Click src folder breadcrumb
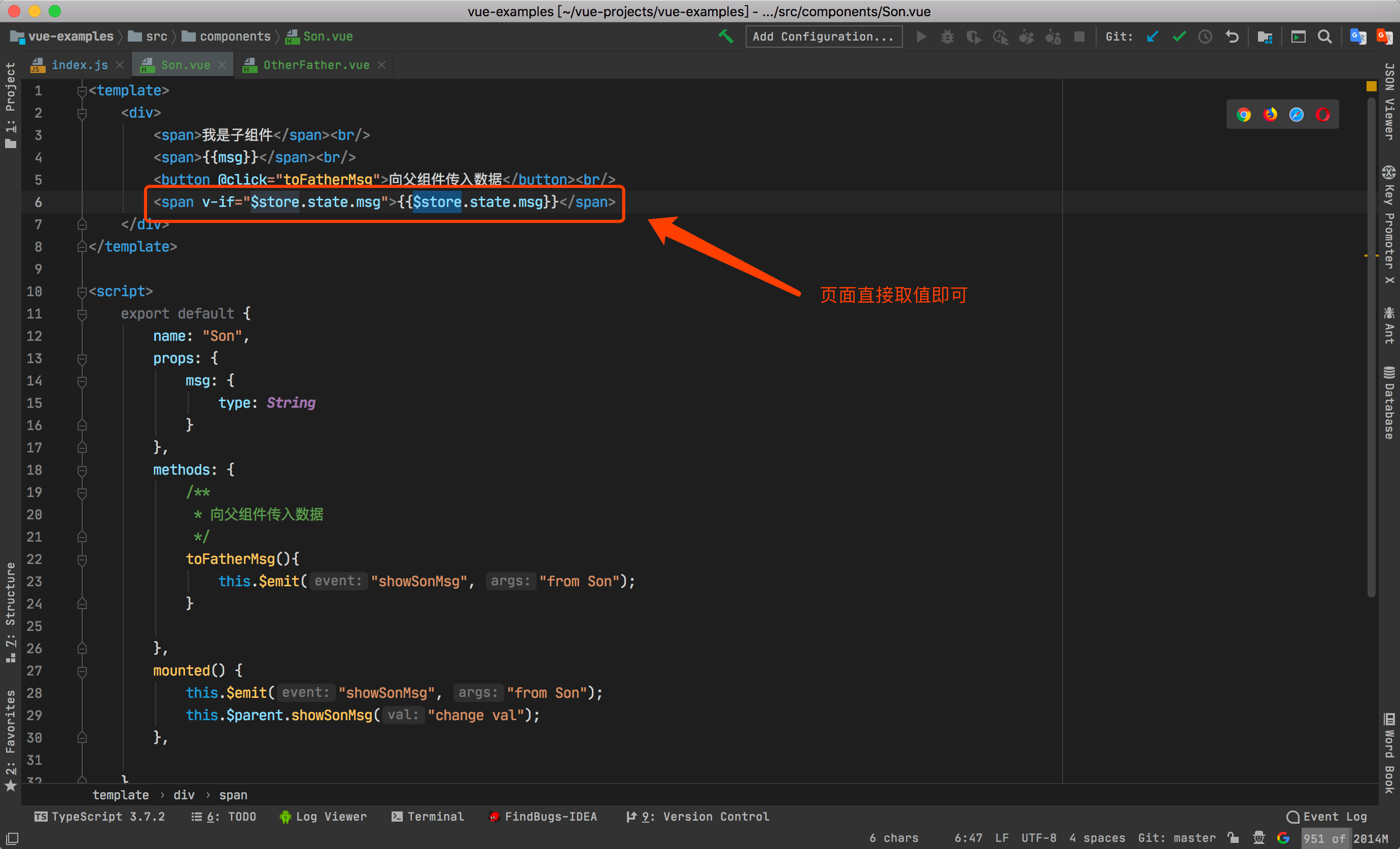This screenshot has height=849, width=1400. tap(148, 37)
